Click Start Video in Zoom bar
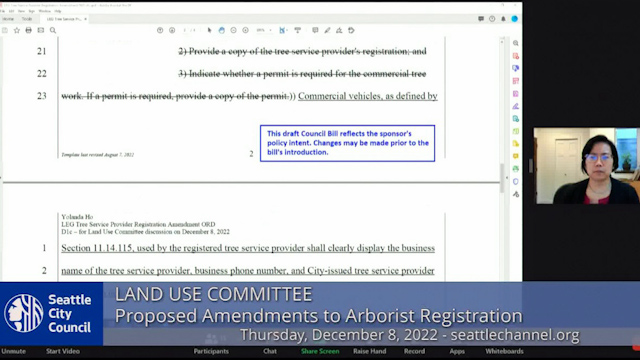Viewport: 640px width, 360px height. [x=63, y=351]
